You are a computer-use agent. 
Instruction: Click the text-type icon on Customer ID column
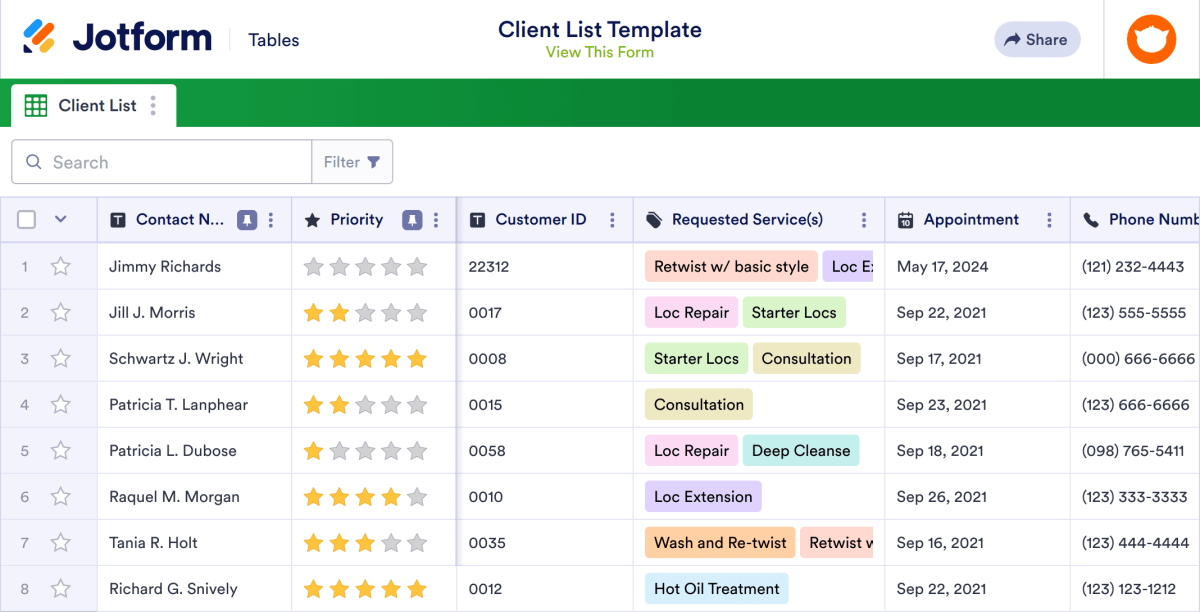(477, 219)
